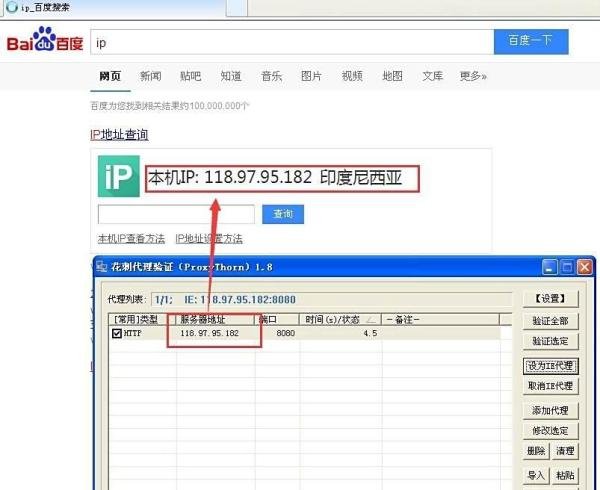
Task: Open the 知道 tab
Action: (x=231, y=76)
